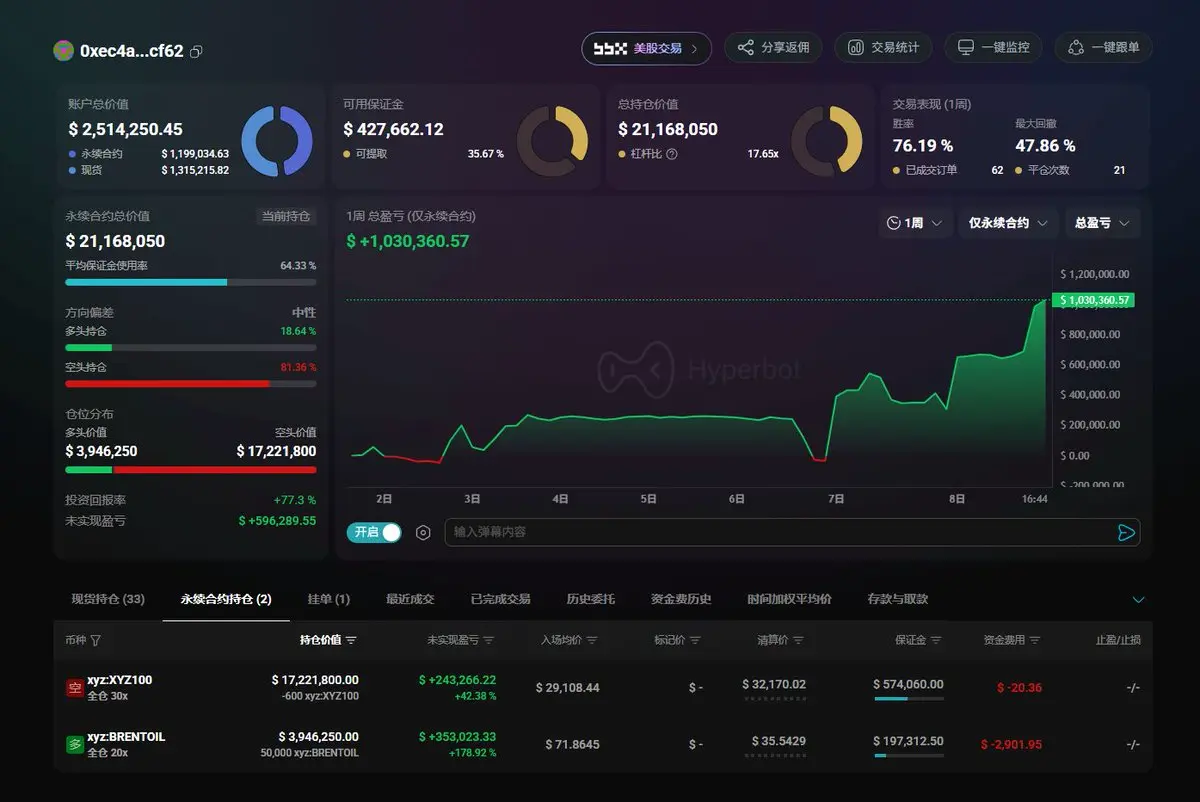1200x802 pixels.
Task: Click $32,170.02 liquidation price cell
Action: click(774, 685)
